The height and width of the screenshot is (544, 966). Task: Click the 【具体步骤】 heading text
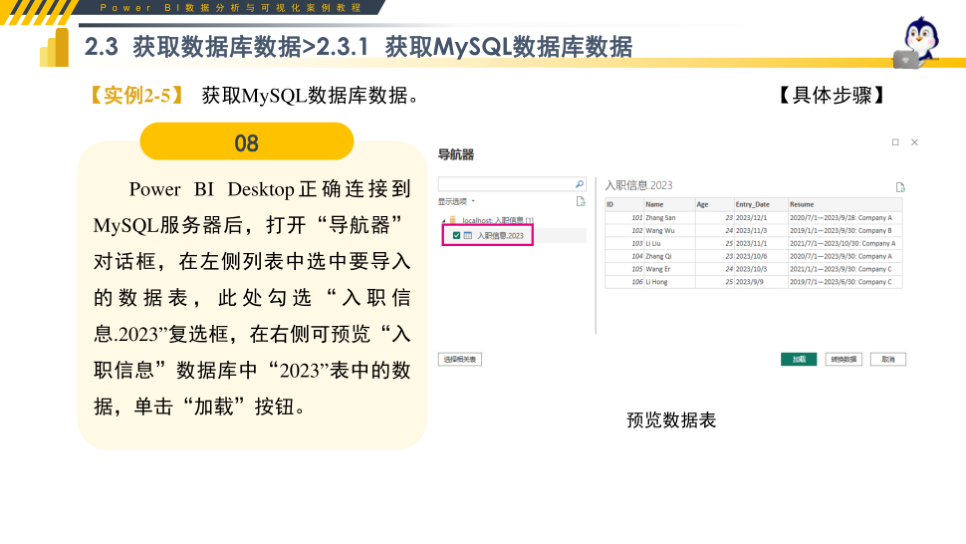[x=832, y=95]
